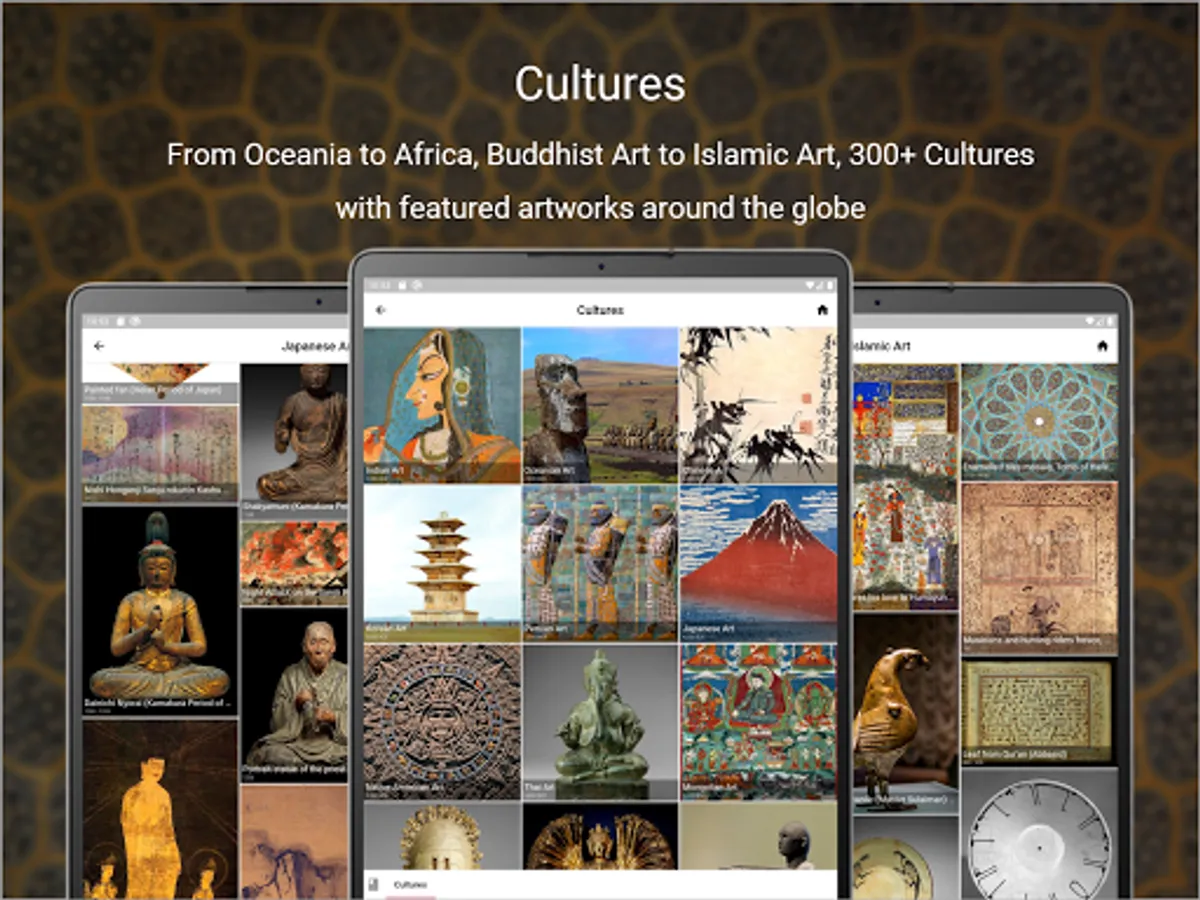1200x900 pixels.
Task: Open the Leaf from Qur'an manuscript artwork
Action: tap(1039, 711)
